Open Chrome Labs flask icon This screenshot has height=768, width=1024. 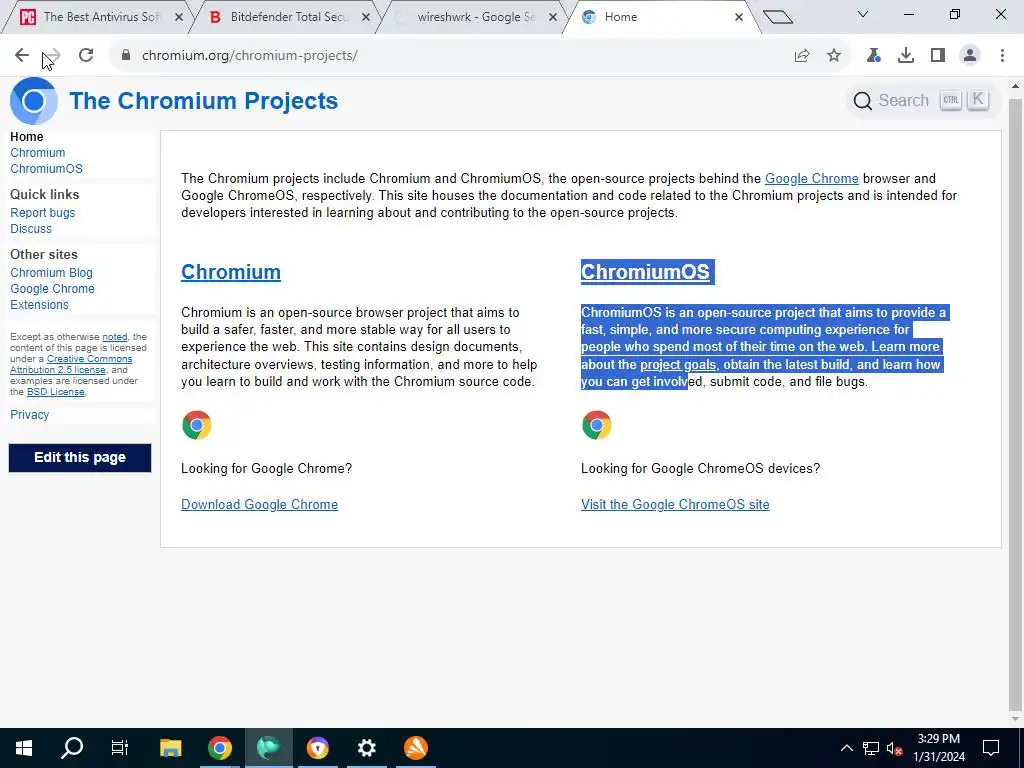coord(873,56)
